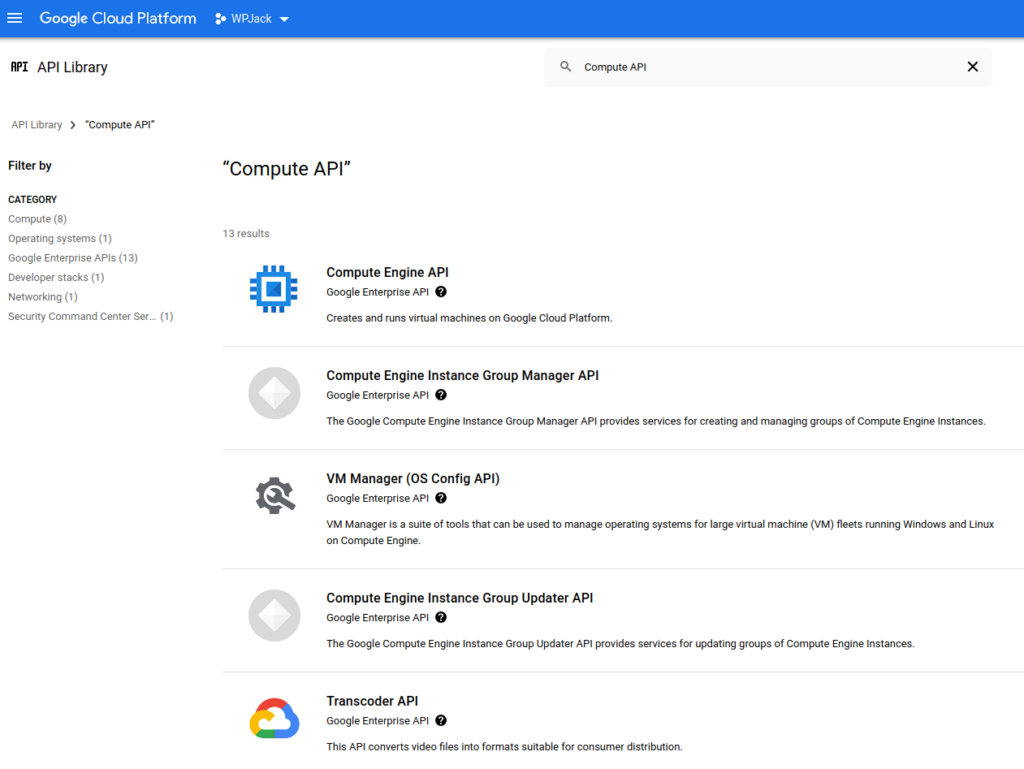Filter by Operating systems (1) category
This screenshot has width=1024, height=769.
60,238
